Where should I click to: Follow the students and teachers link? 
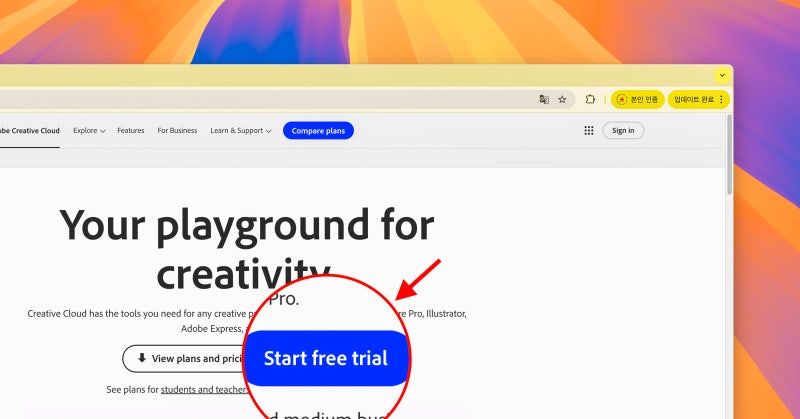[204, 389]
